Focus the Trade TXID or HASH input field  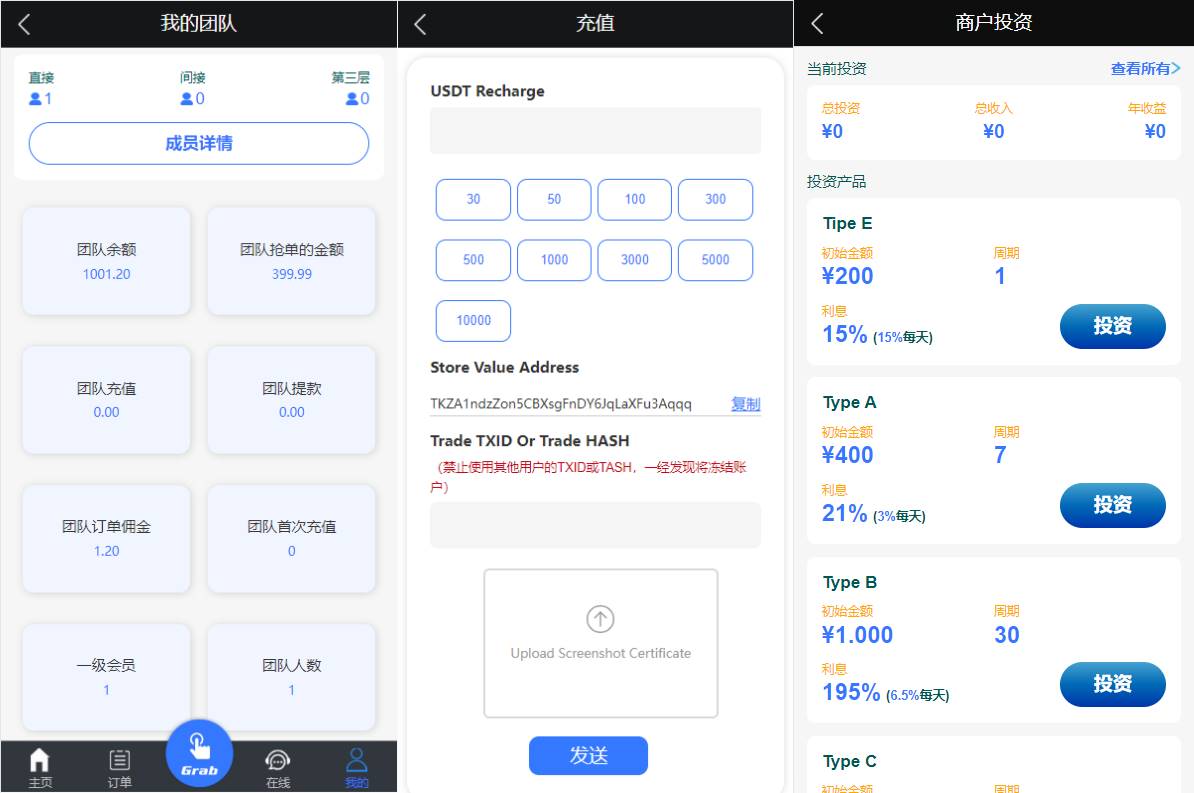coord(595,525)
